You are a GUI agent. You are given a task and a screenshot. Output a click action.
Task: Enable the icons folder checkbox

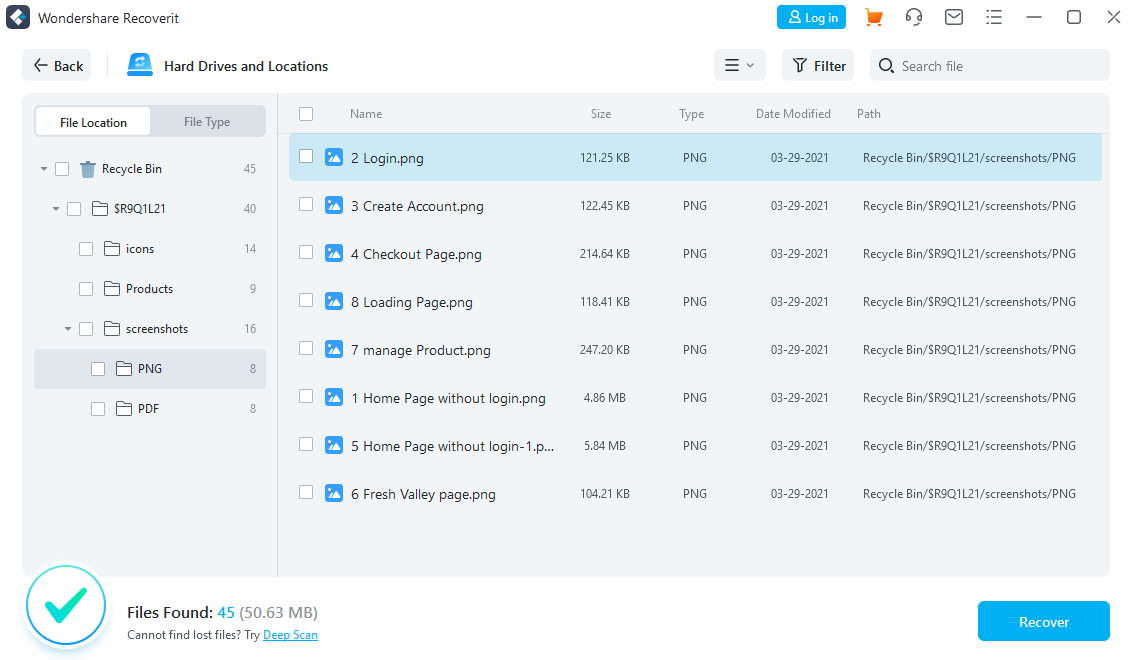(86, 249)
